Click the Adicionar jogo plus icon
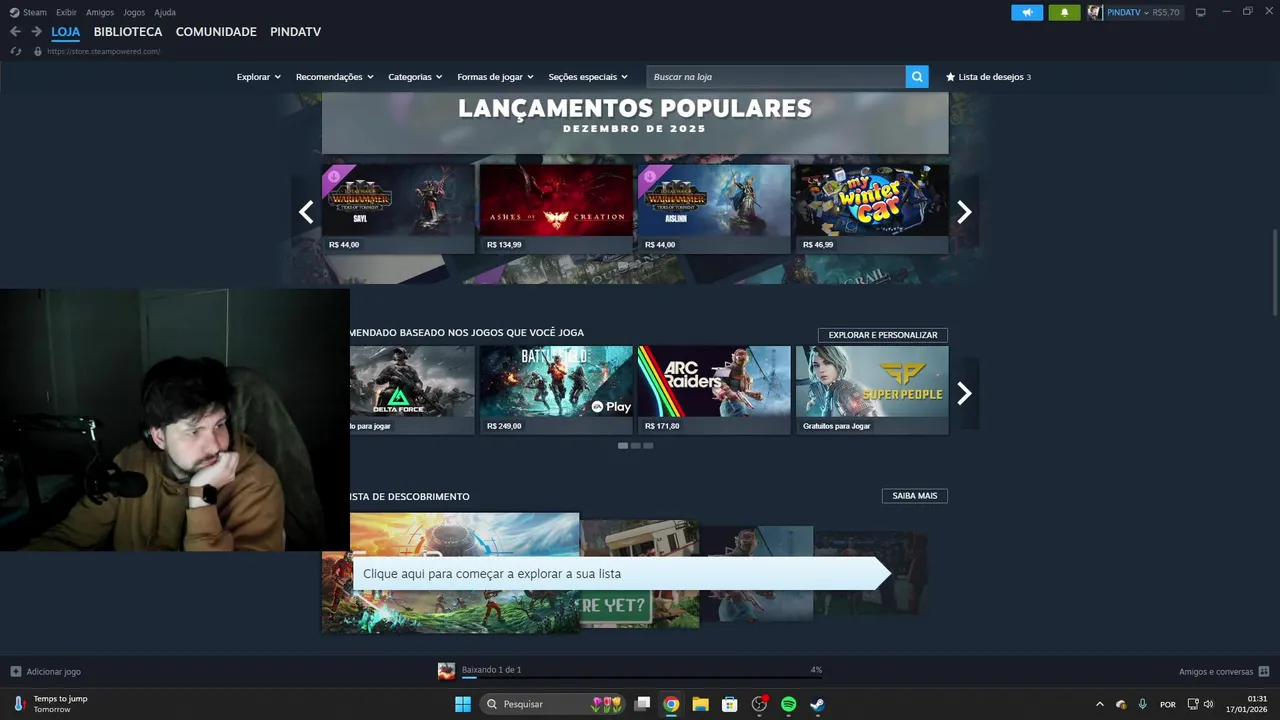 pyautogui.click(x=15, y=672)
